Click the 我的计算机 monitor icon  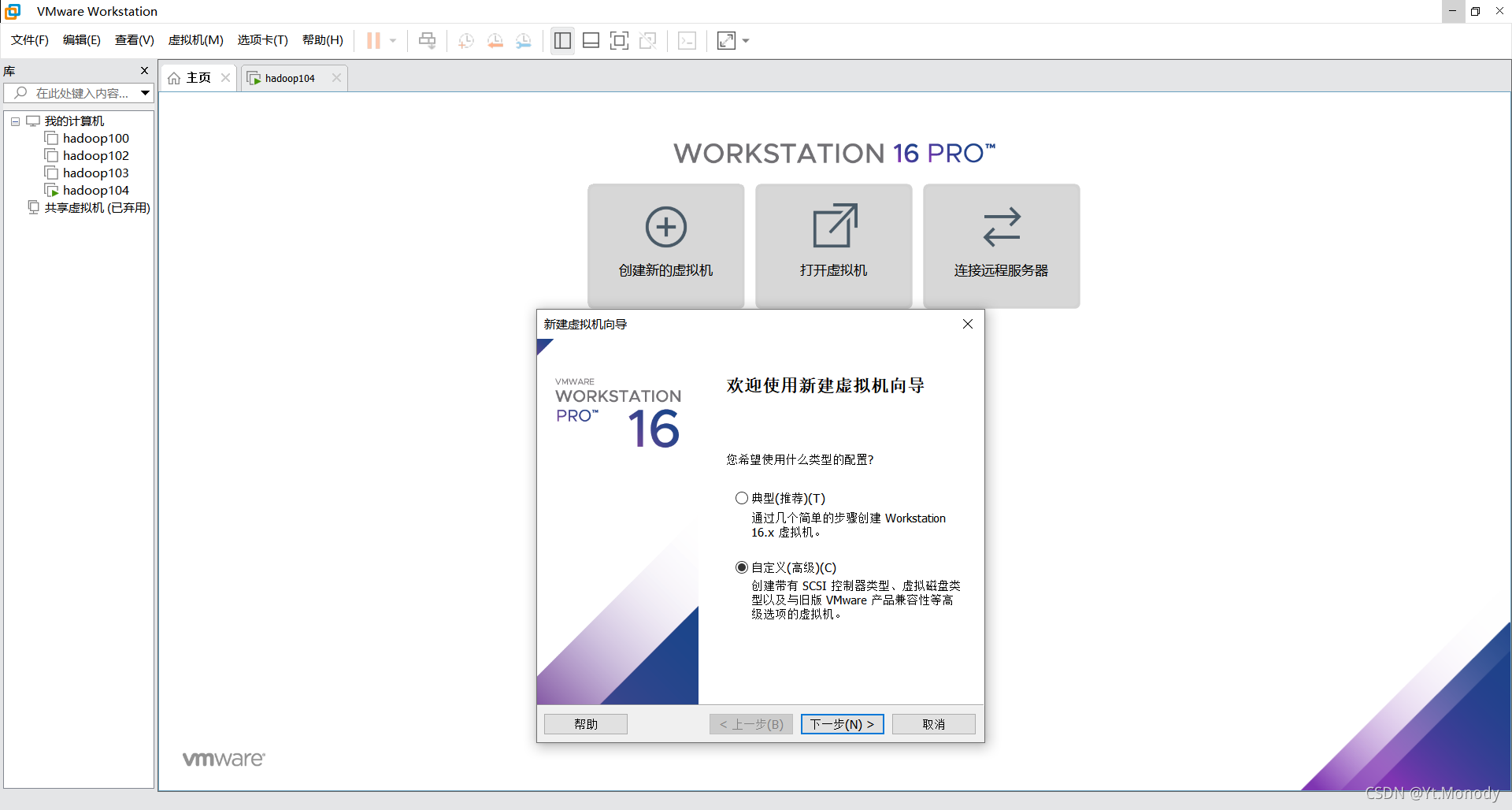33,121
